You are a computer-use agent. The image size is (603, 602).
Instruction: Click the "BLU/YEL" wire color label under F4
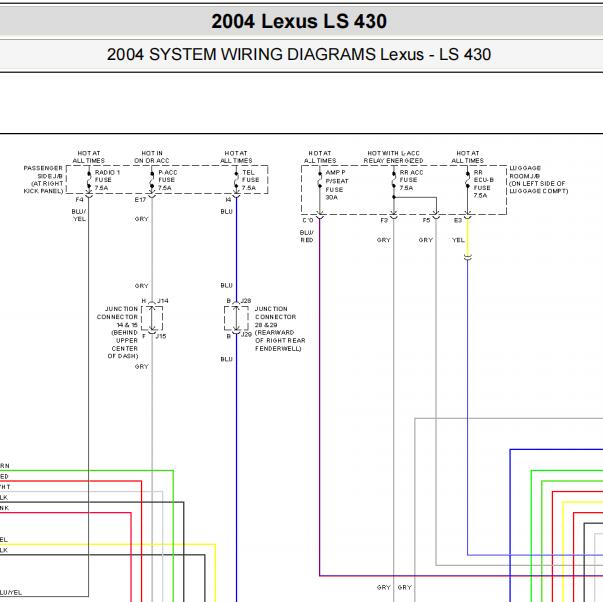pyautogui.click(x=79, y=215)
